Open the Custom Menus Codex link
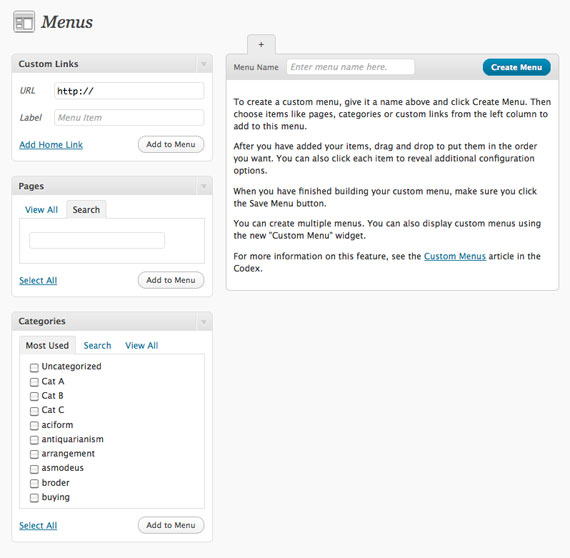The height and width of the screenshot is (558, 570). (455, 256)
